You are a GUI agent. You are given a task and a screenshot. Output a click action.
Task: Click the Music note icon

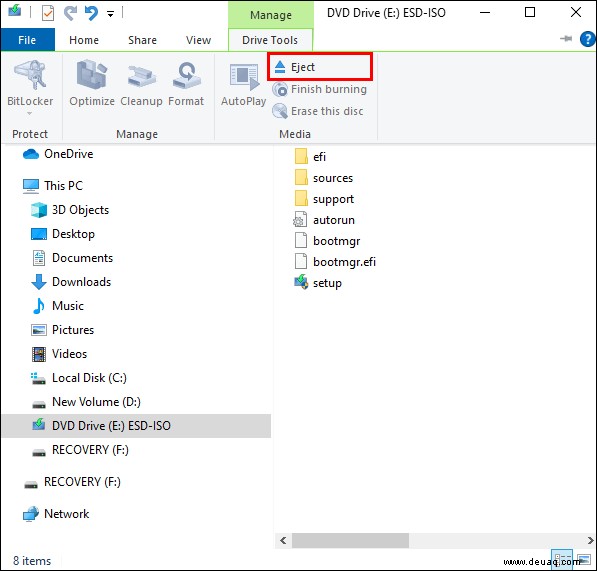coord(38,306)
